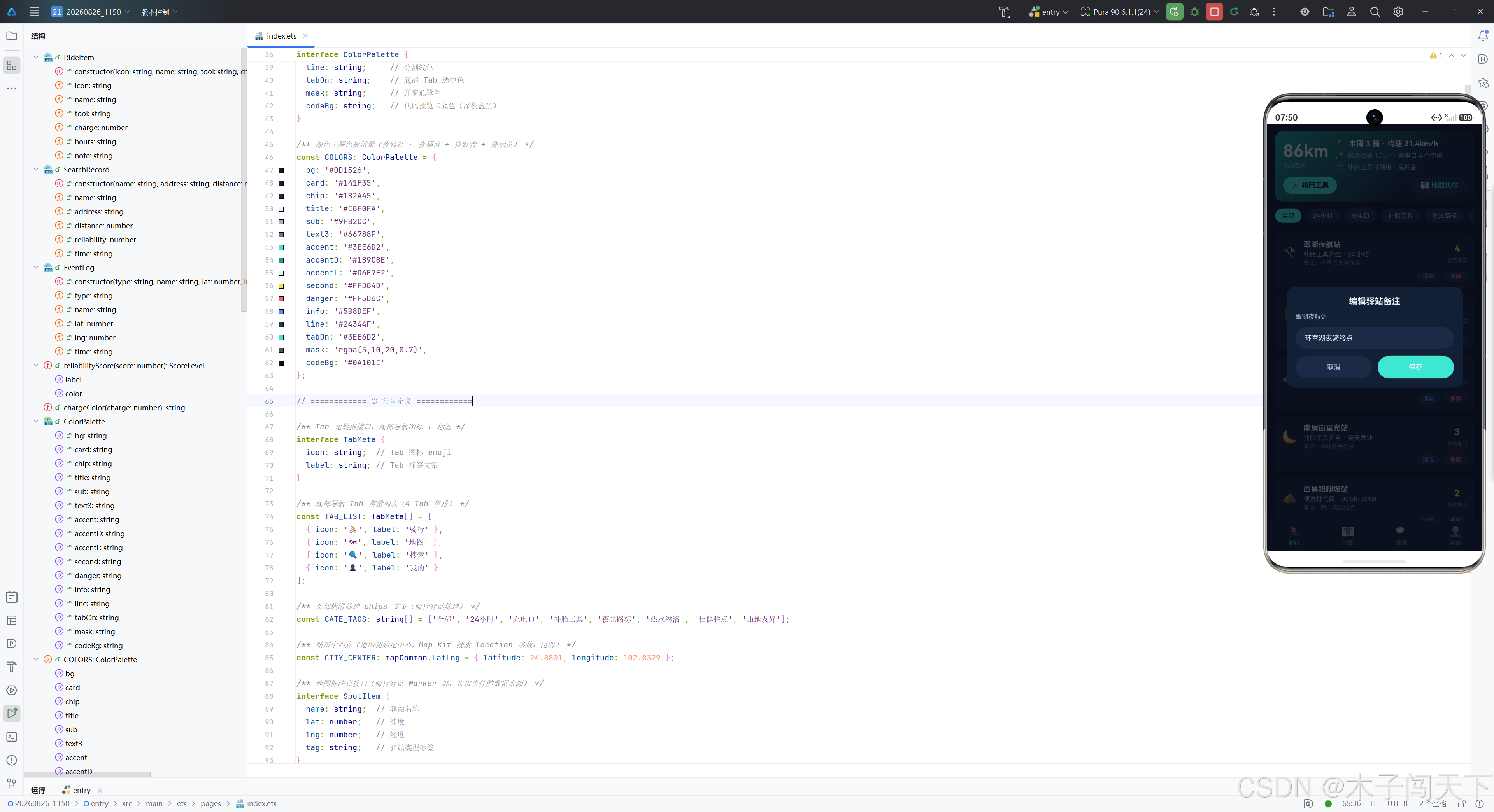The height and width of the screenshot is (812, 1494).
Task: Open the more actions vertical dots menu
Action: click(x=1274, y=12)
